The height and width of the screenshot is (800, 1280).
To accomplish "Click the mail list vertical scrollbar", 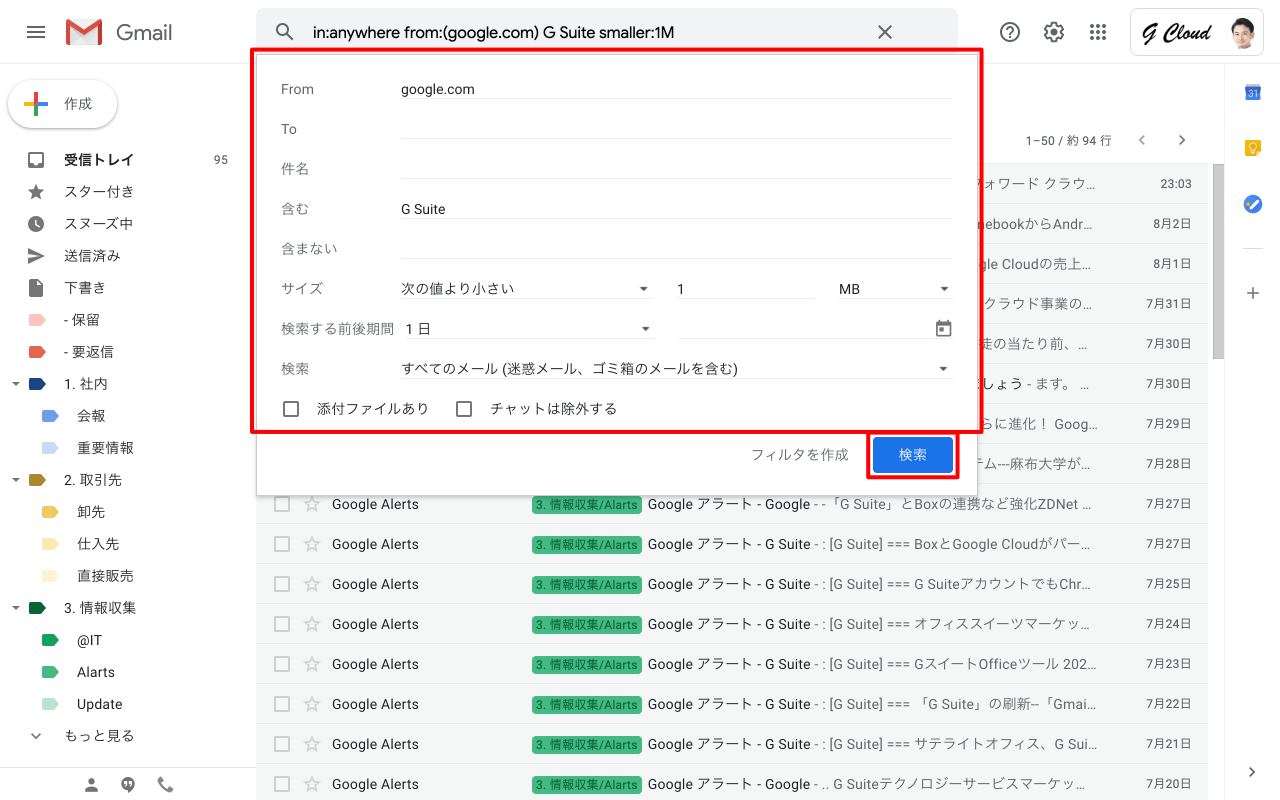I will coord(1218,261).
